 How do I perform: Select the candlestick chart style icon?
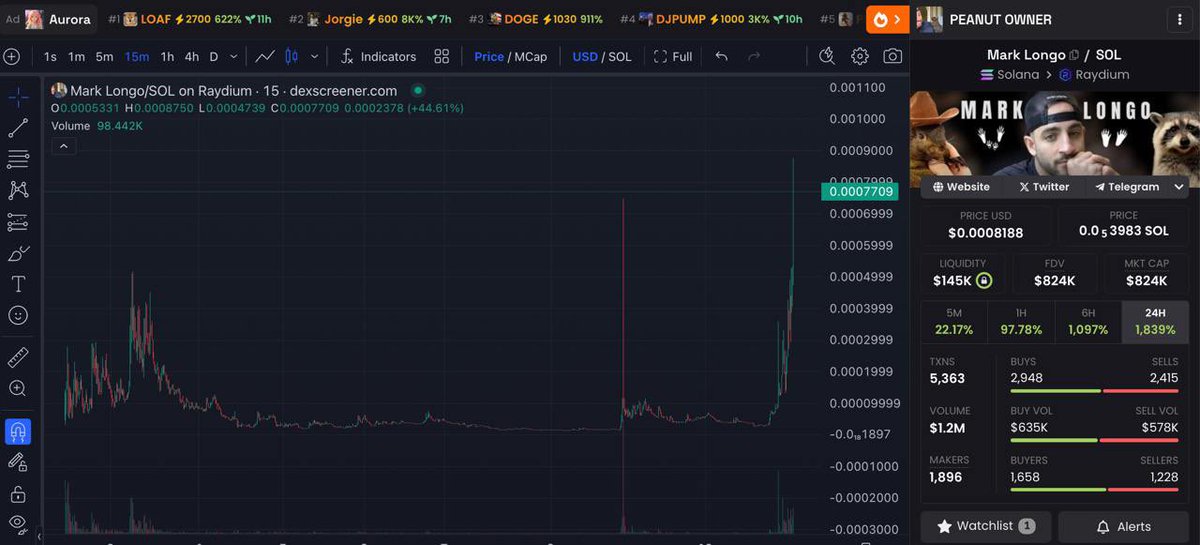292,57
